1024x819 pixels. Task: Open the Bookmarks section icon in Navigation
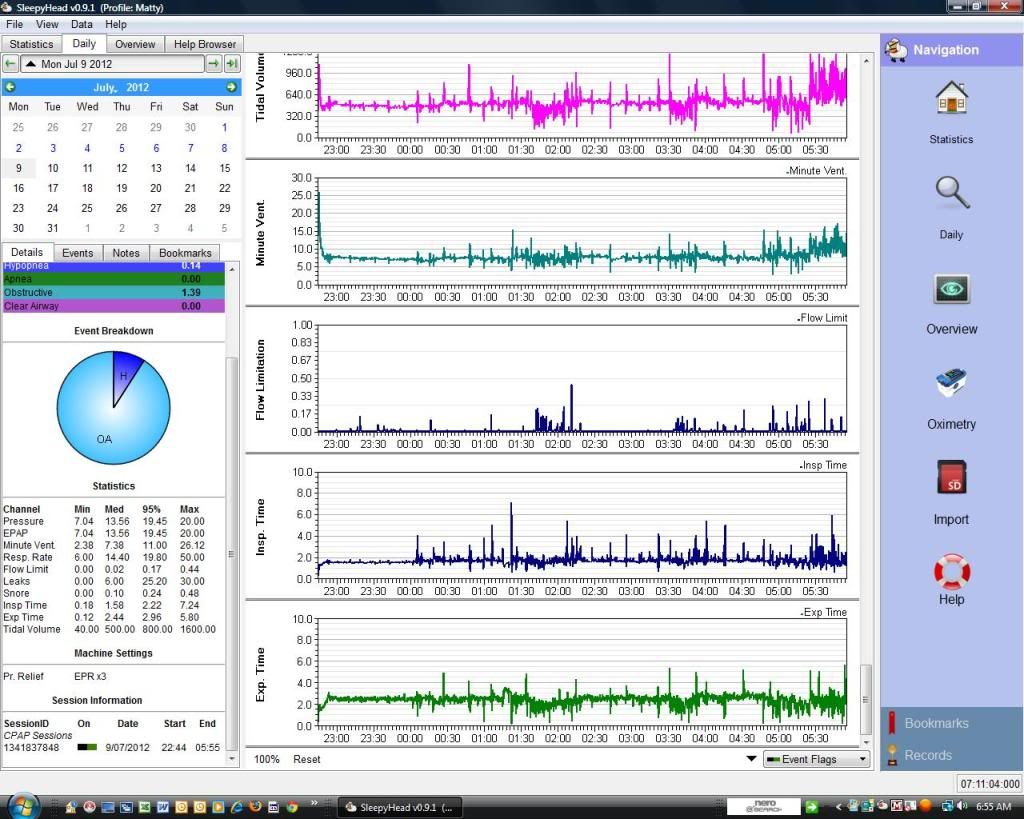point(891,723)
